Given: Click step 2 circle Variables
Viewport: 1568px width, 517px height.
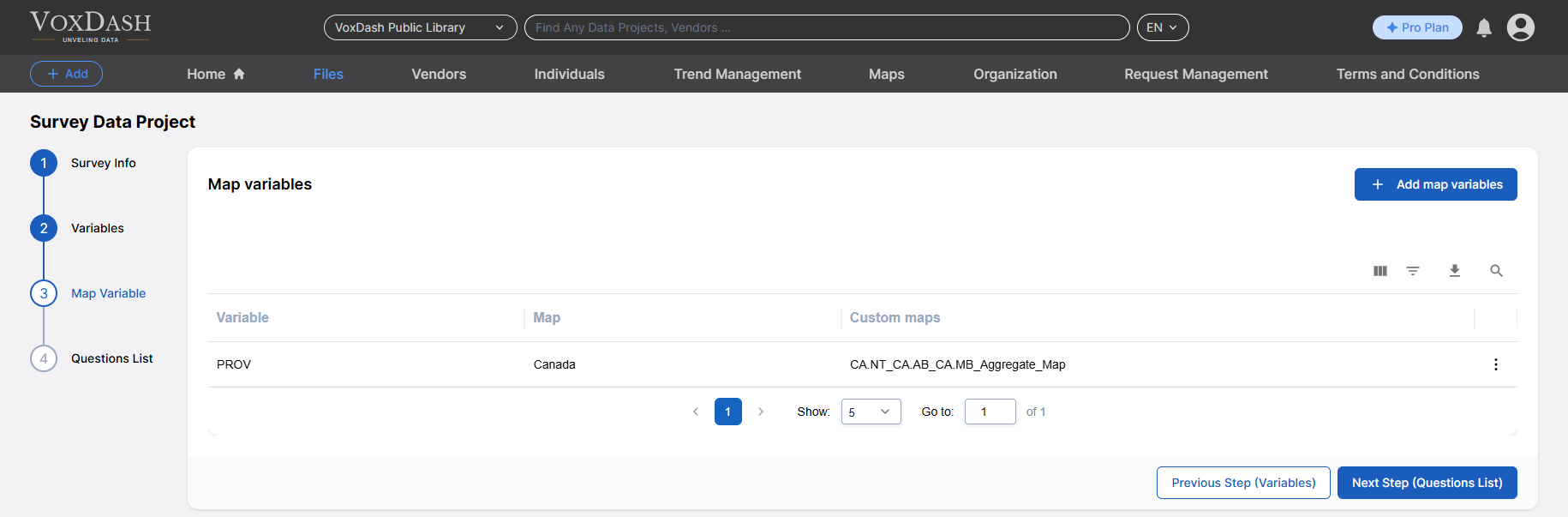Looking at the screenshot, I should (x=44, y=228).
